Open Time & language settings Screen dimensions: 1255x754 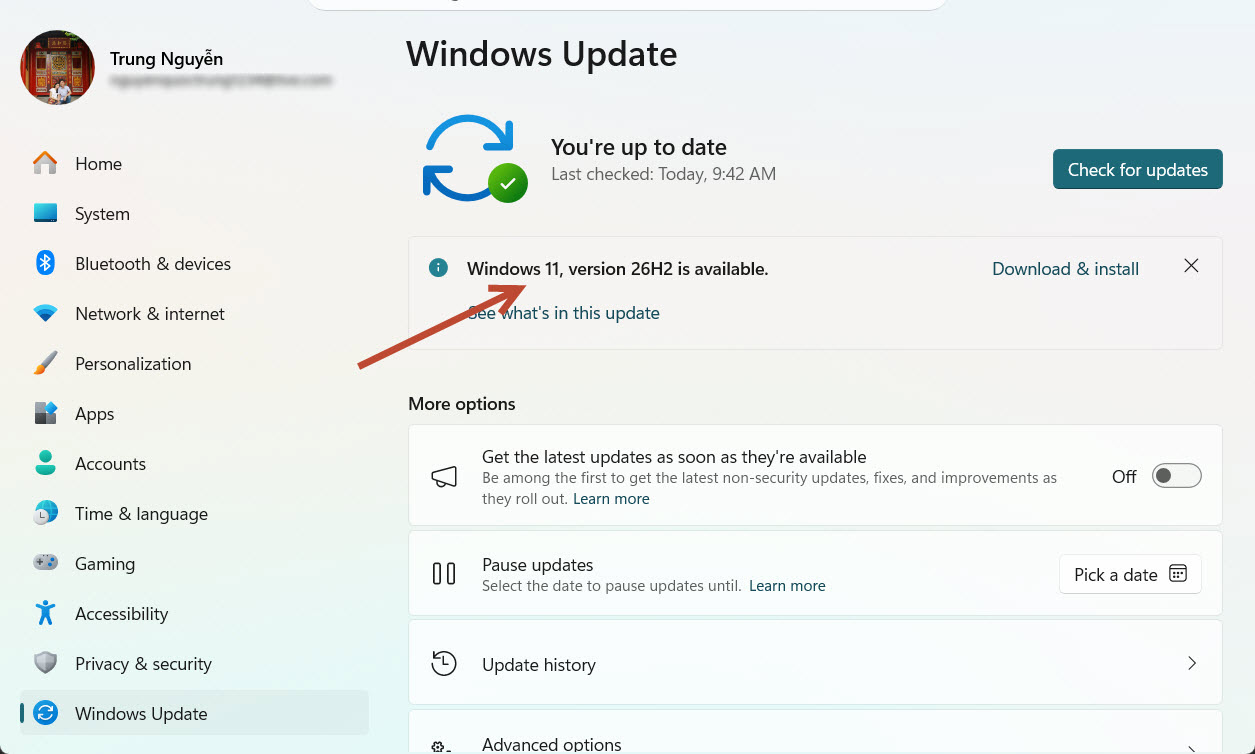coord(194,513)
